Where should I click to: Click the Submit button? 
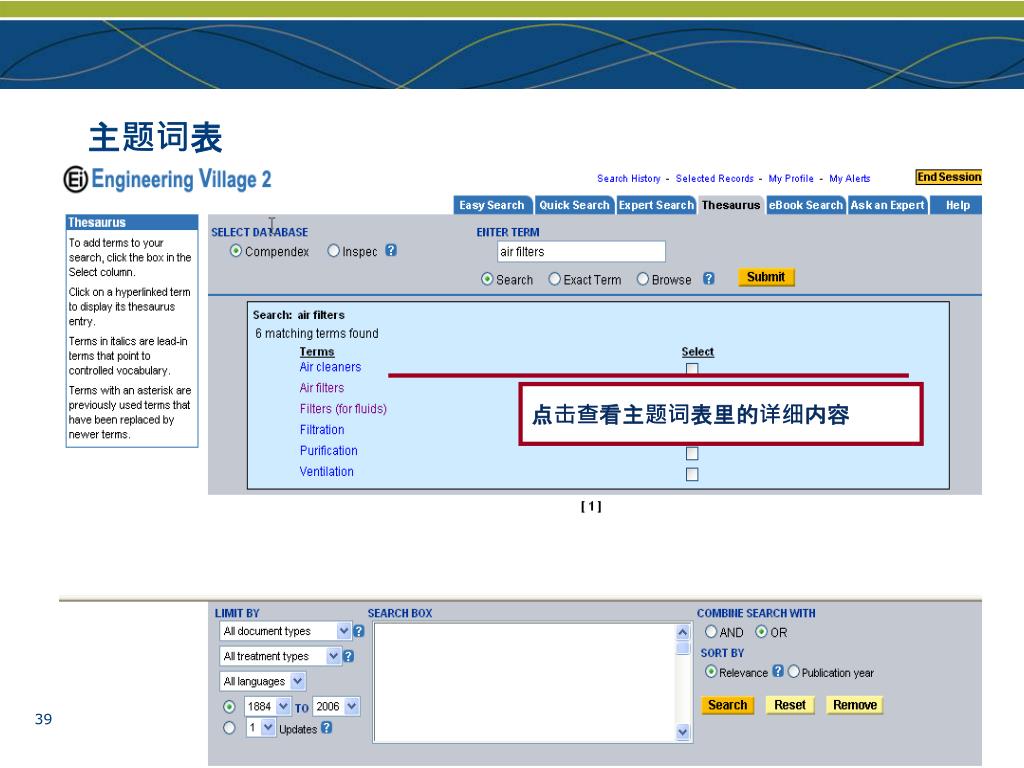[x=766, y=277]
